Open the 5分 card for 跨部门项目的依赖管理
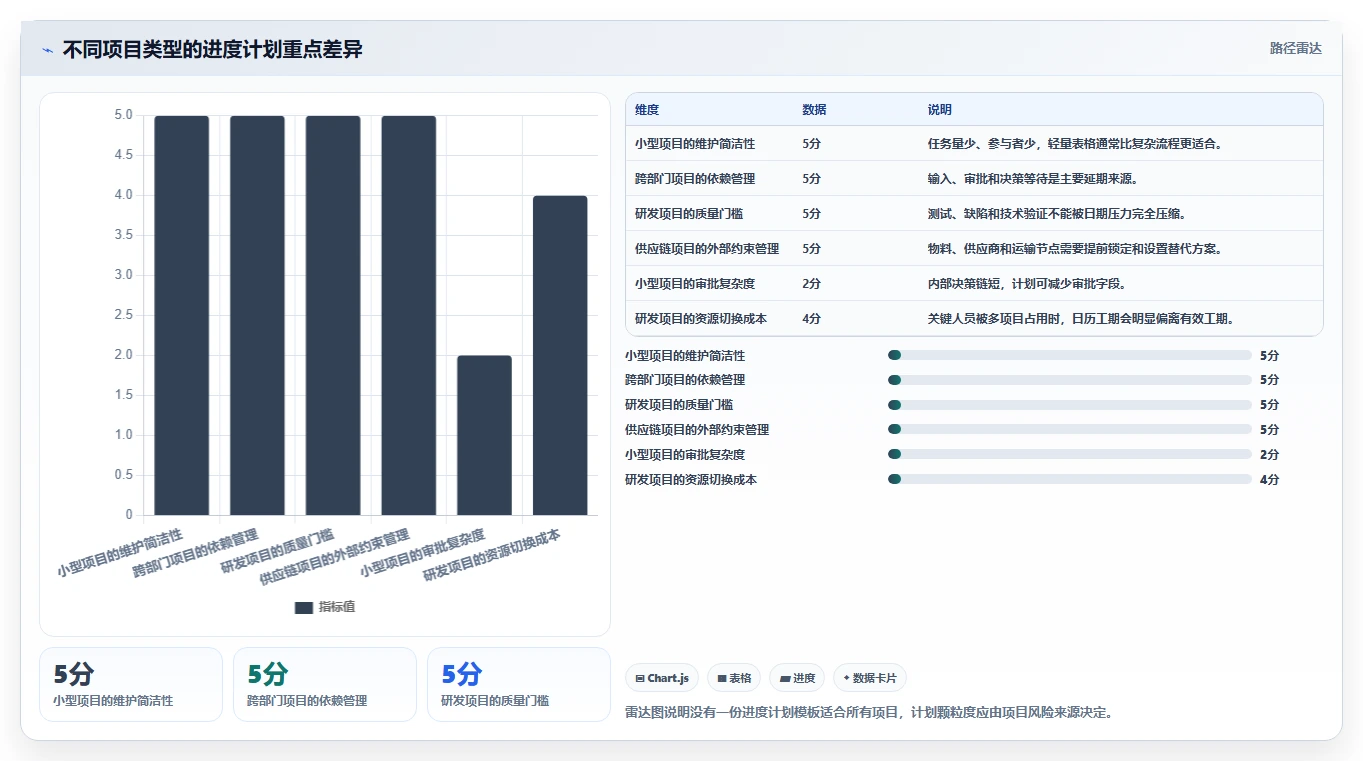 325,684
